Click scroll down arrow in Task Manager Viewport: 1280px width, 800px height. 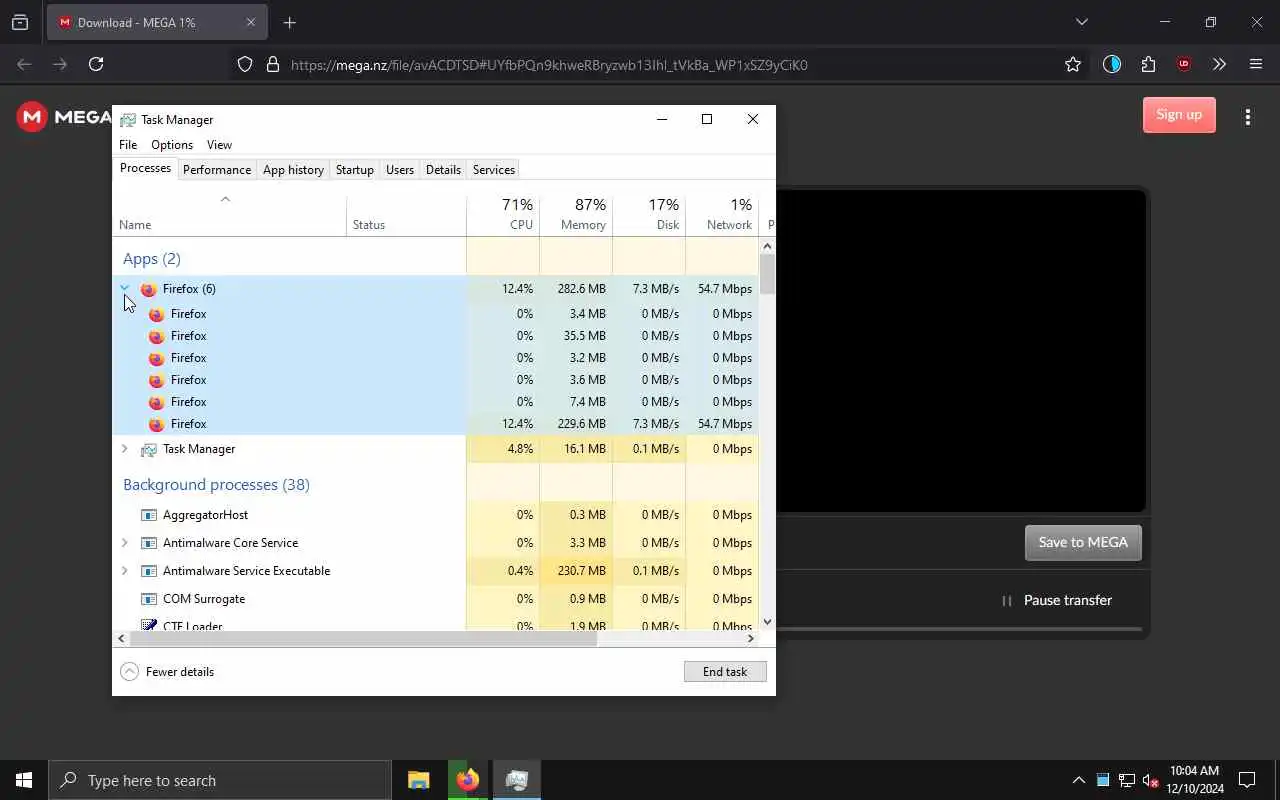[767, 622]
